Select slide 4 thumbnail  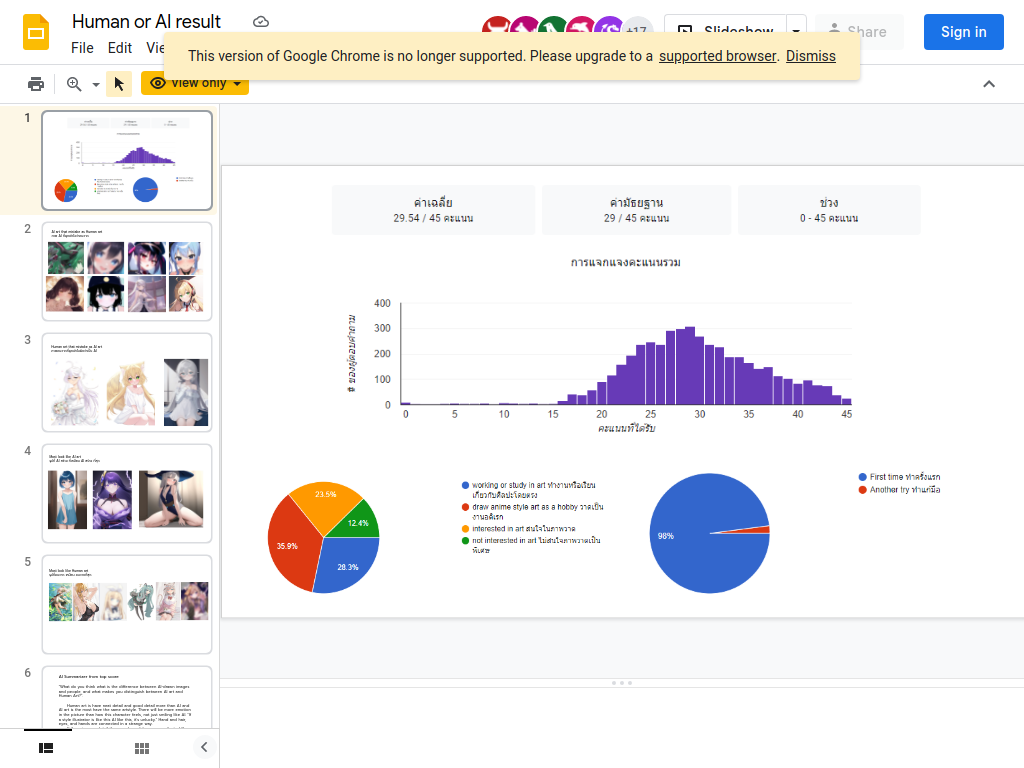[x=127, y=493]
